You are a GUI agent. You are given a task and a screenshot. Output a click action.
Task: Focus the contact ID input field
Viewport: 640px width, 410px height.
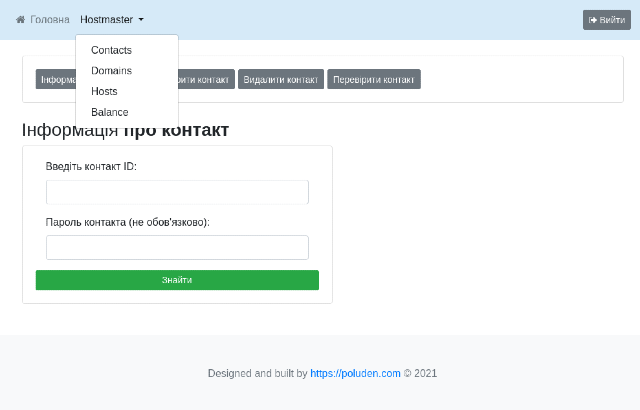(x=177, y=192)
